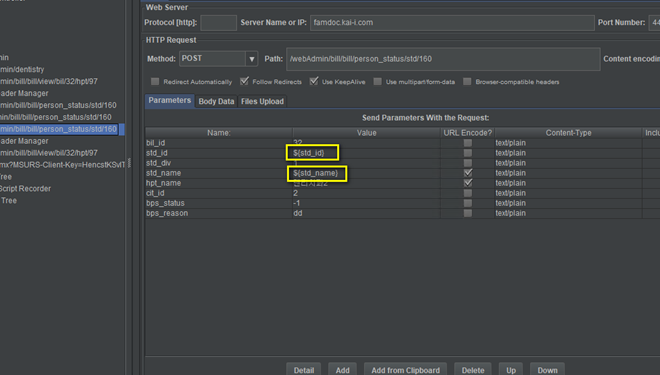Switch to the Body Data tab
This screenshot has height=375, width=660.
(x=216, y=101)
